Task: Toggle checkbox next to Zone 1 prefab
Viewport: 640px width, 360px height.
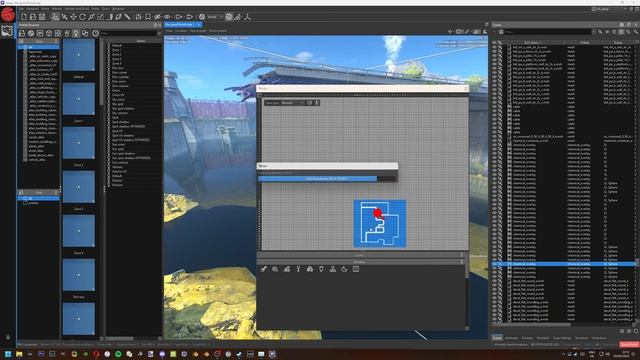Action: tap(109, 50)
